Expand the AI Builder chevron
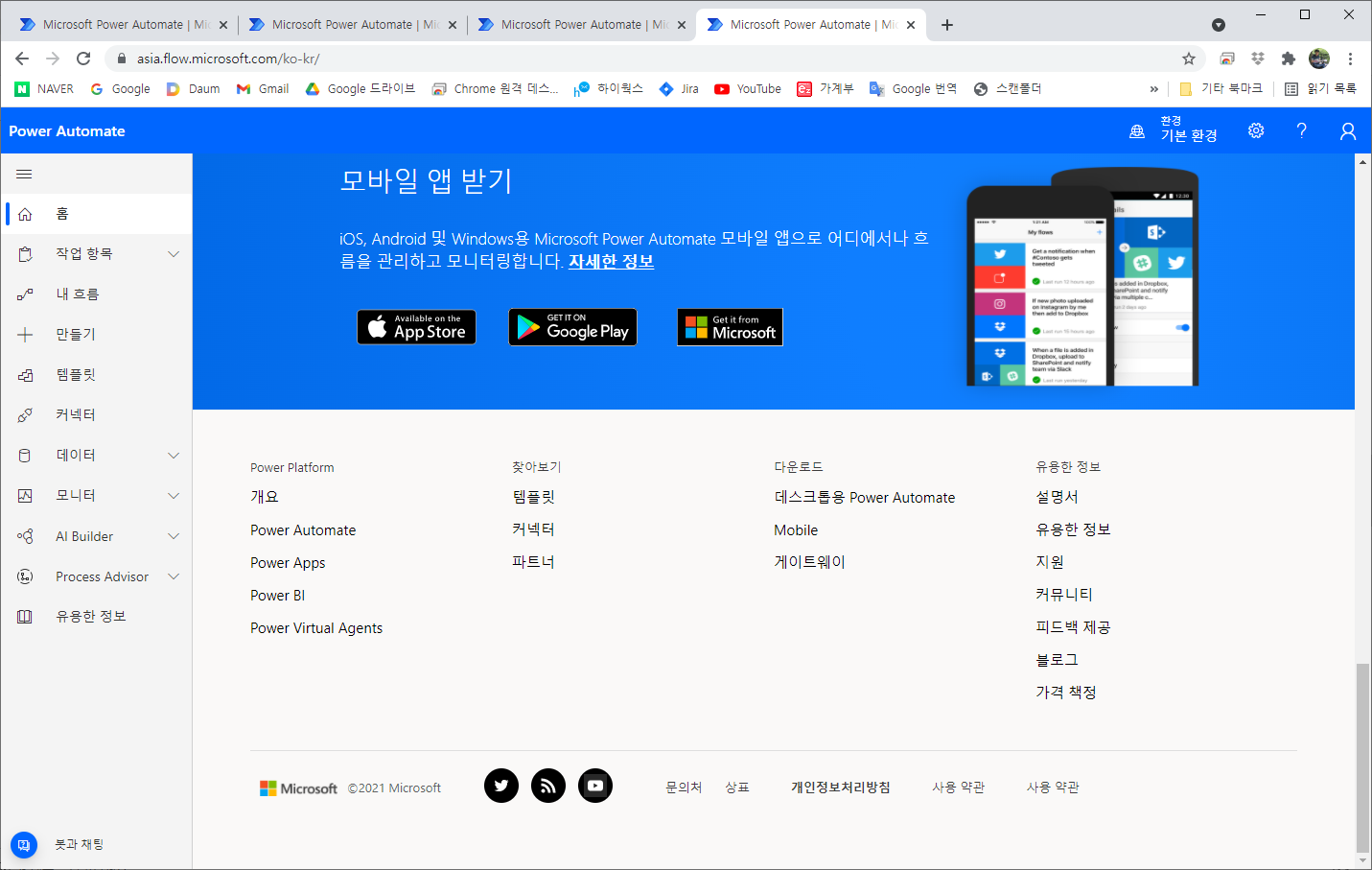Viewport: 1372px width, 870px height. tap(174, 536)
